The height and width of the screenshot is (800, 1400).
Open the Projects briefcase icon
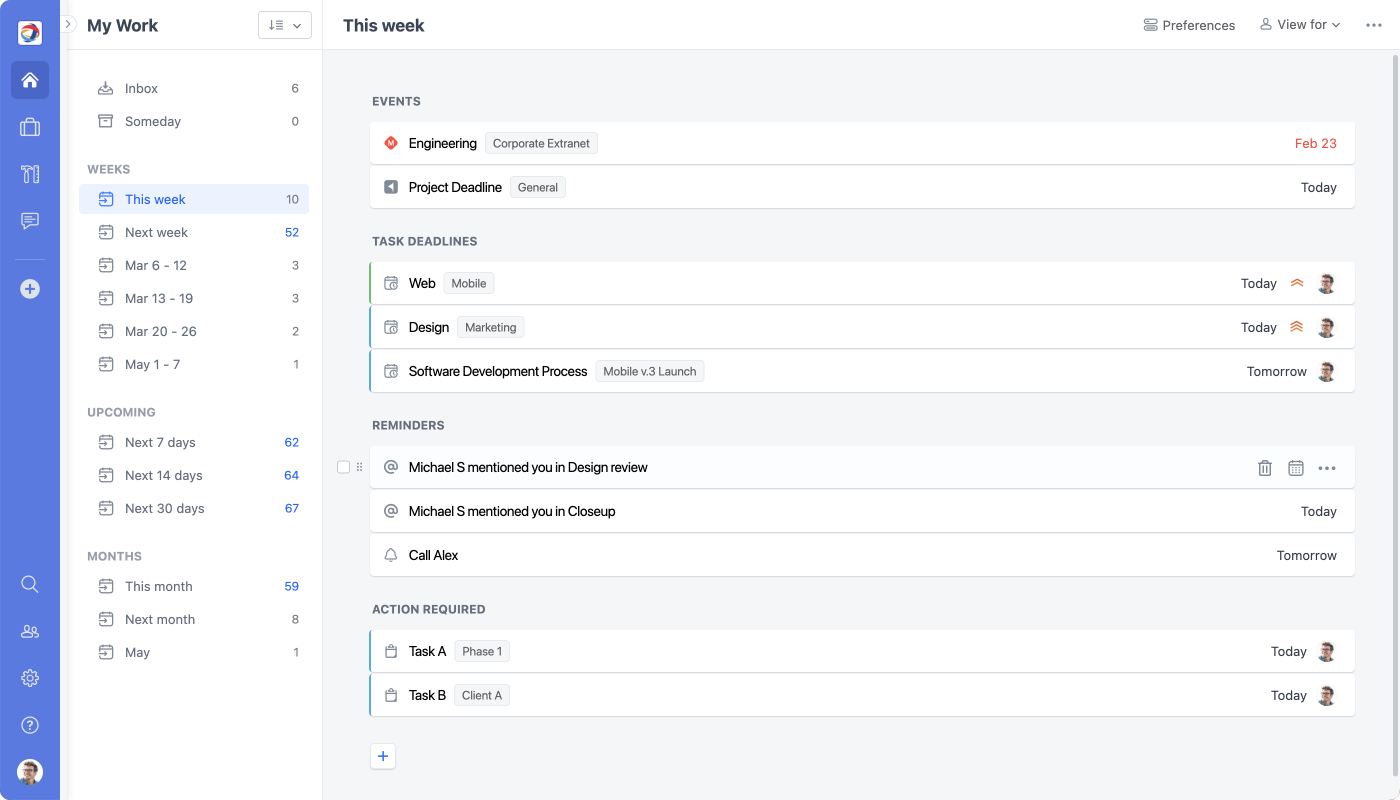pos(30,127)
